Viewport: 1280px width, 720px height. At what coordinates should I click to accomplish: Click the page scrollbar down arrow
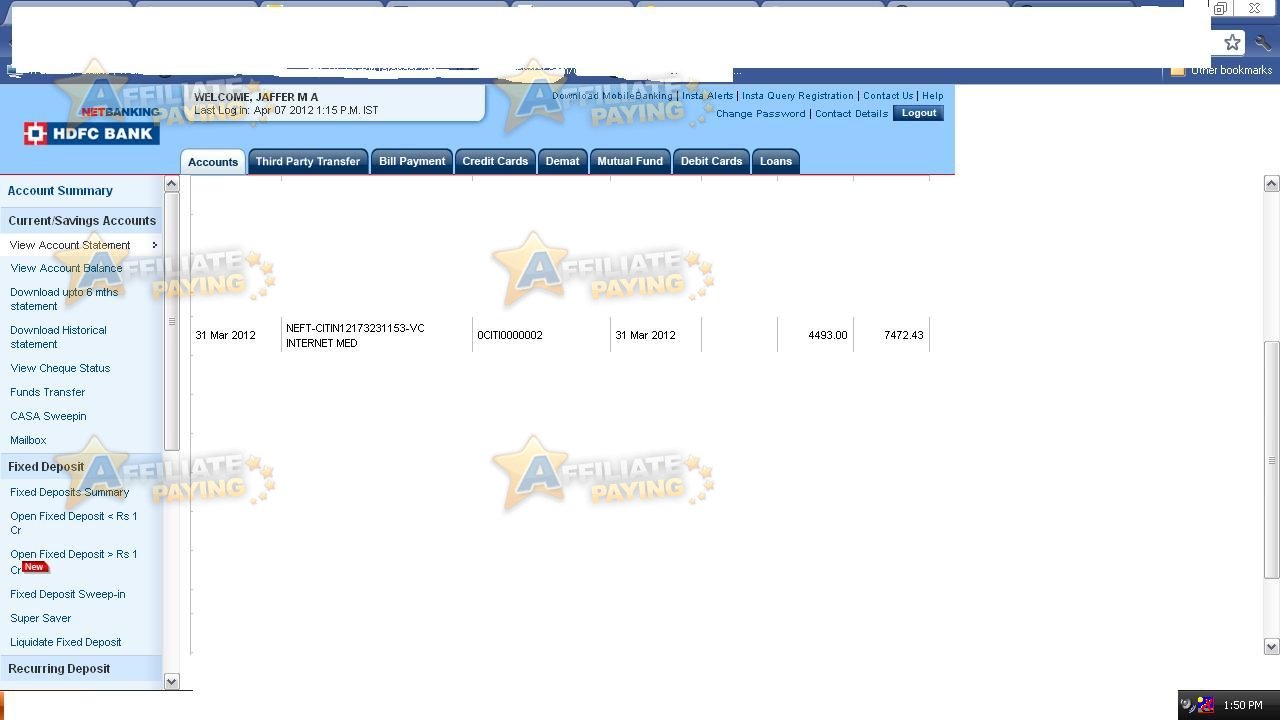(x=1272, y=646)
